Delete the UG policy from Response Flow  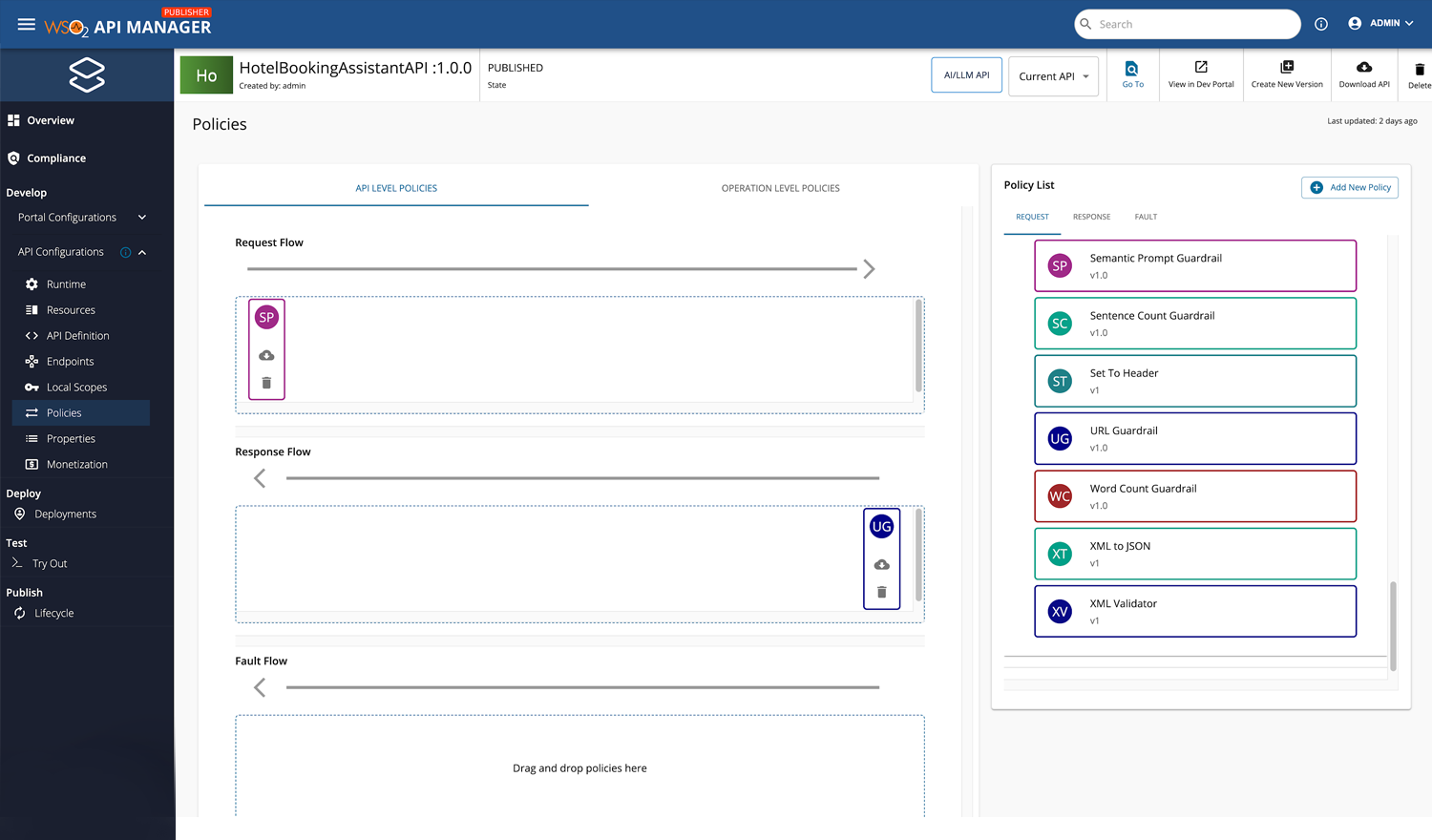click(881, 593)
